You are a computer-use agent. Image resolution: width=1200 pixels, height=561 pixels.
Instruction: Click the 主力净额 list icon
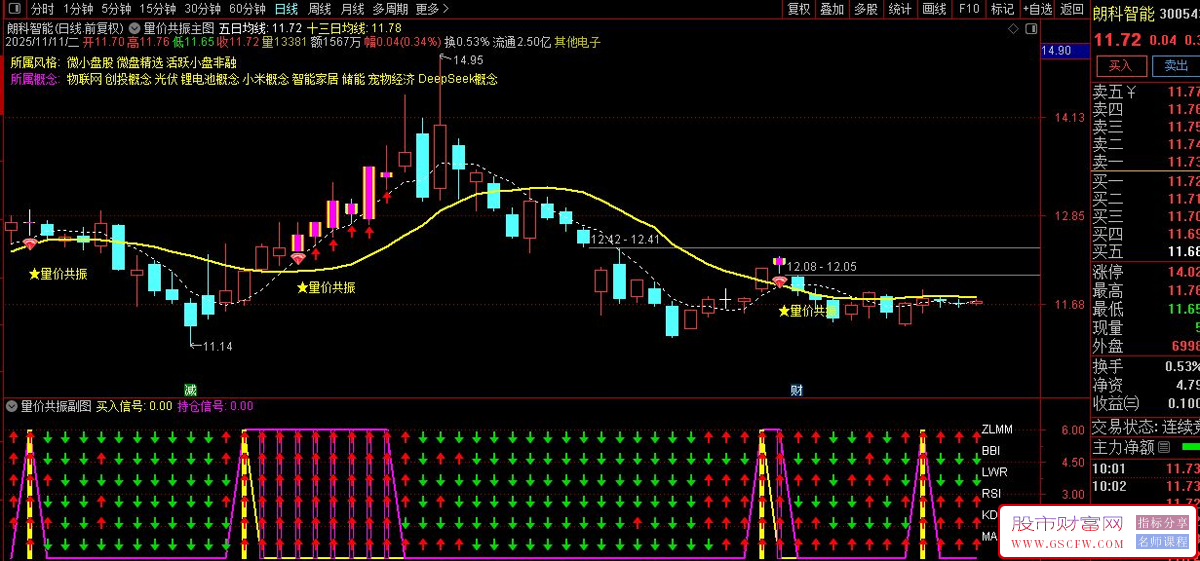1164,448
